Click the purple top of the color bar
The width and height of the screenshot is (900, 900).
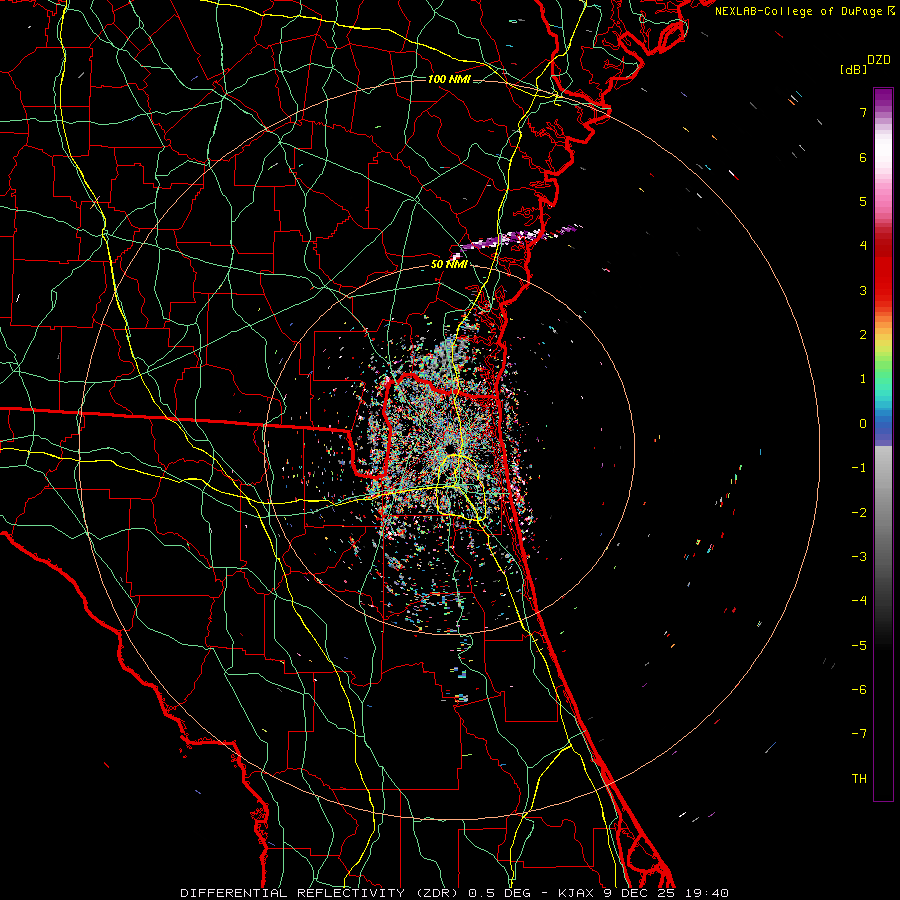pyautogui.click(x=883, y=98)
